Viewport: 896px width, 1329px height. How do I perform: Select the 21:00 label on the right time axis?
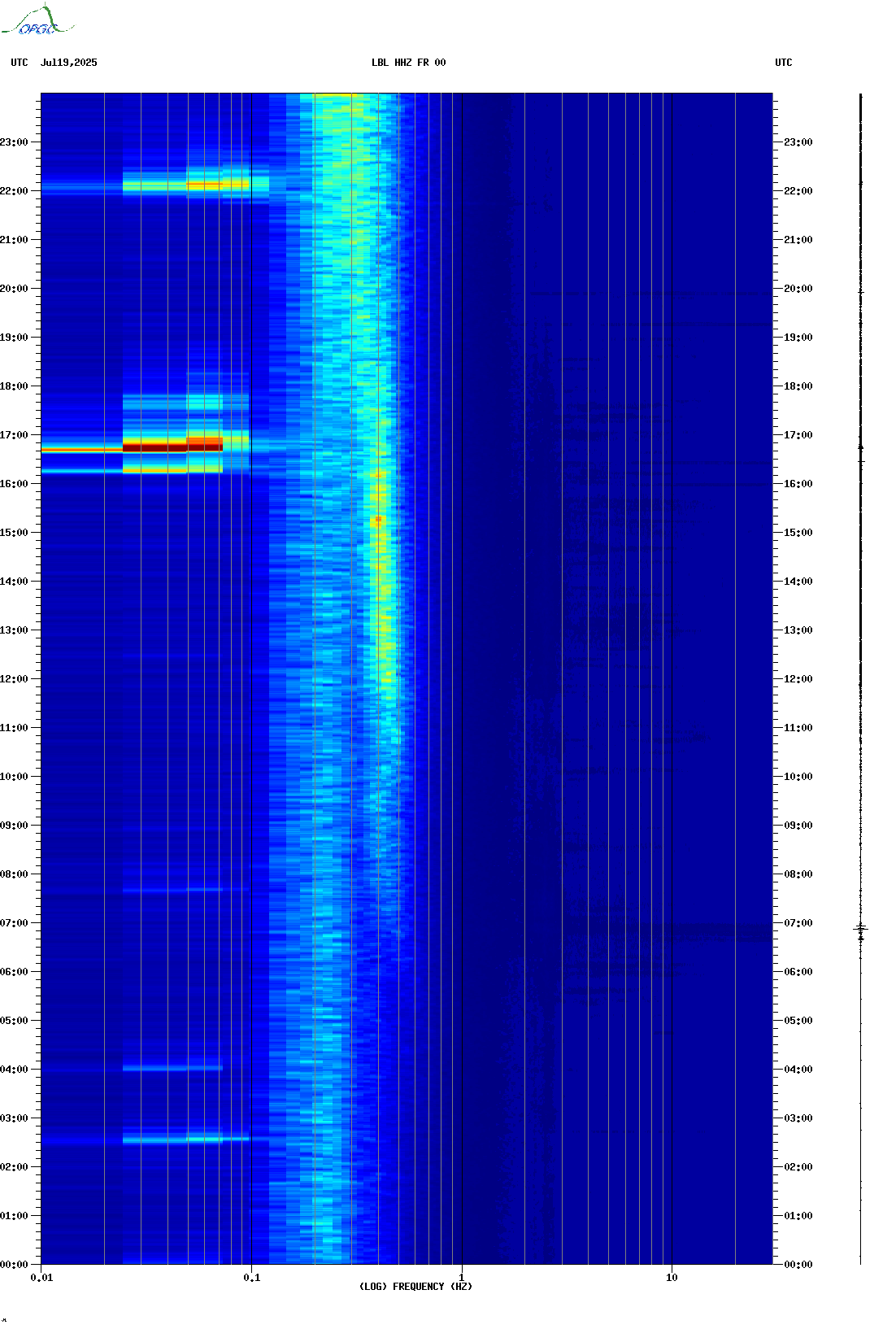coord(798,240)
